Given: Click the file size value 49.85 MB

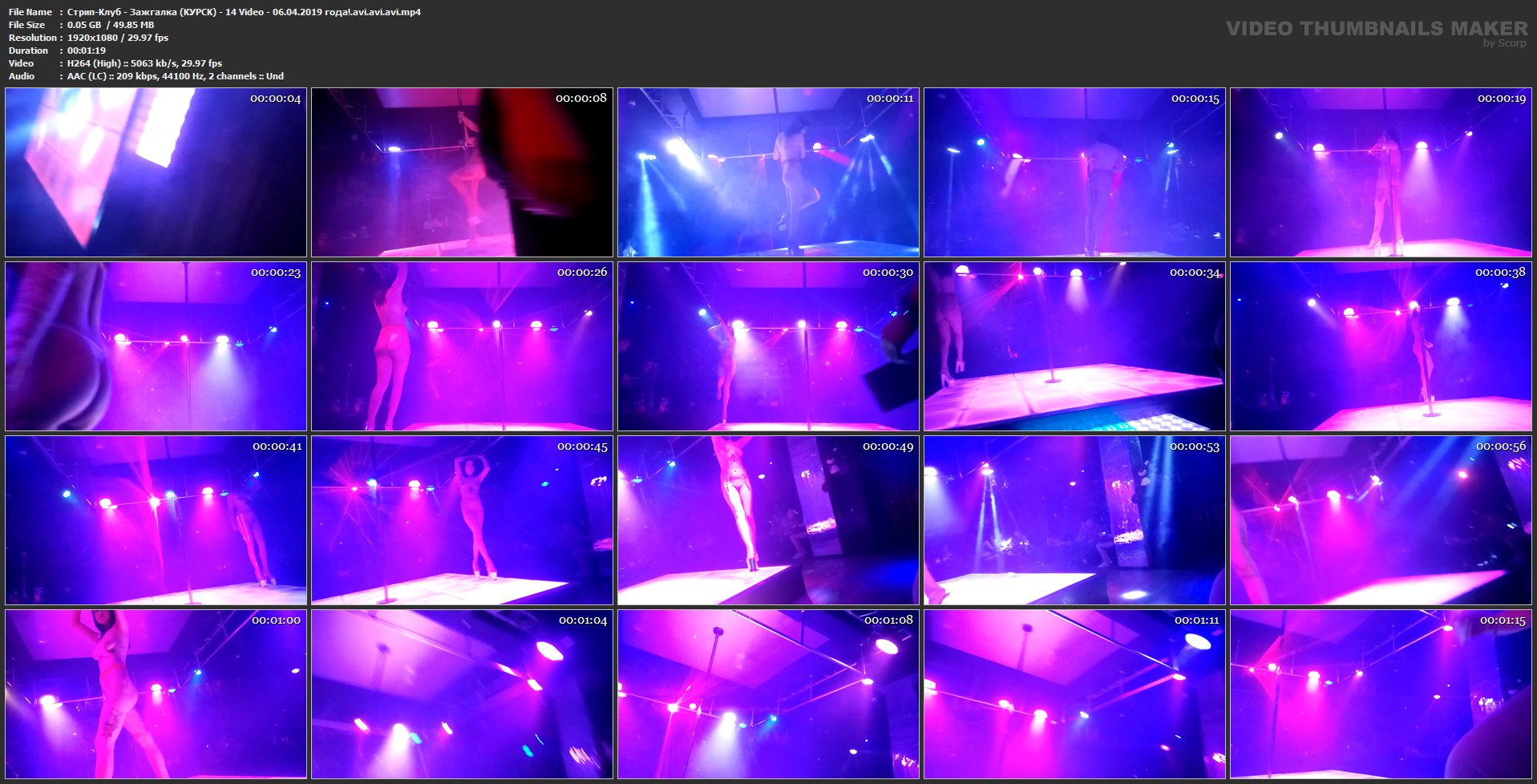Looking at the screenshot, I should pyautogui.click(x=133, y=25).
